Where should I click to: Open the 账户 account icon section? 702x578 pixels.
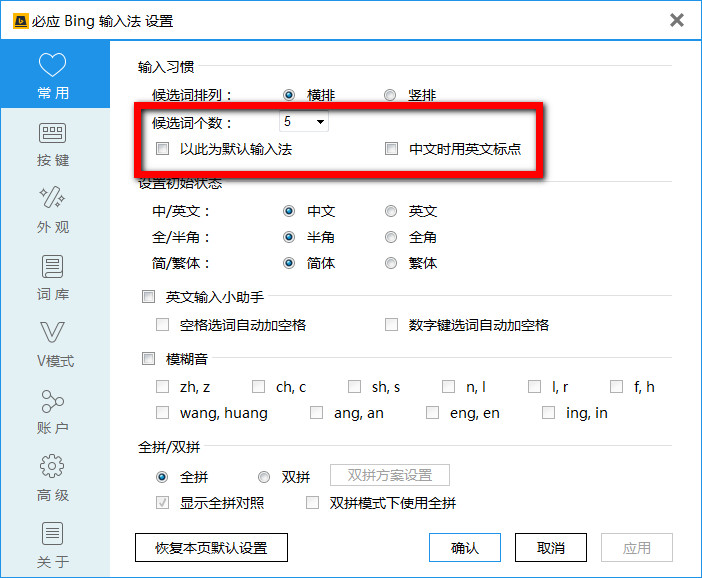pyautogui.click(x=53, y=412)
